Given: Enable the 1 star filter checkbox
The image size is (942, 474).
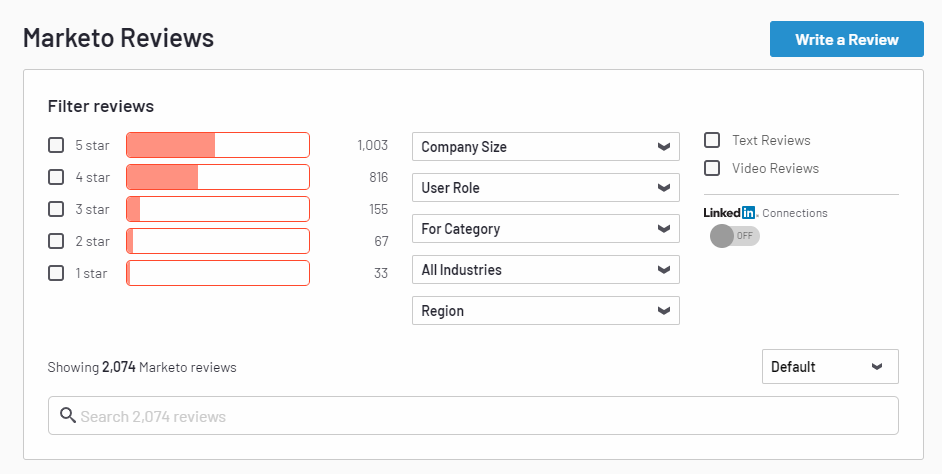Looking at the screenshot, I should (x=56, y=273).
